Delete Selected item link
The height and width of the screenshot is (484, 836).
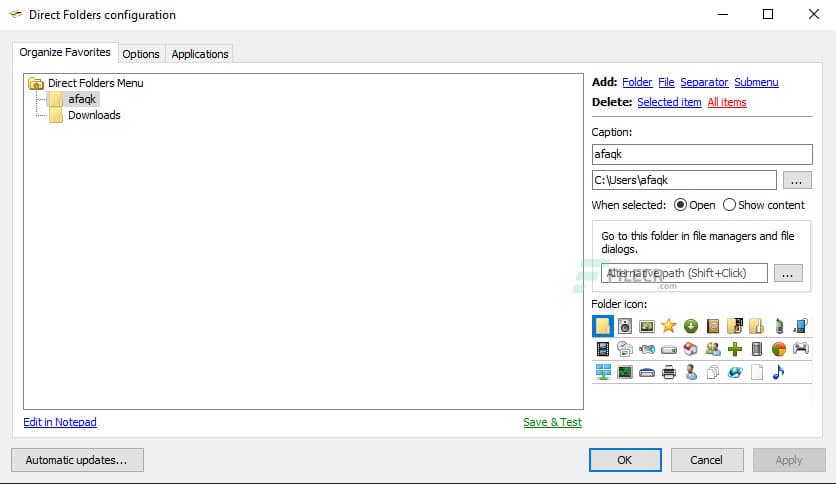[669, 102]
